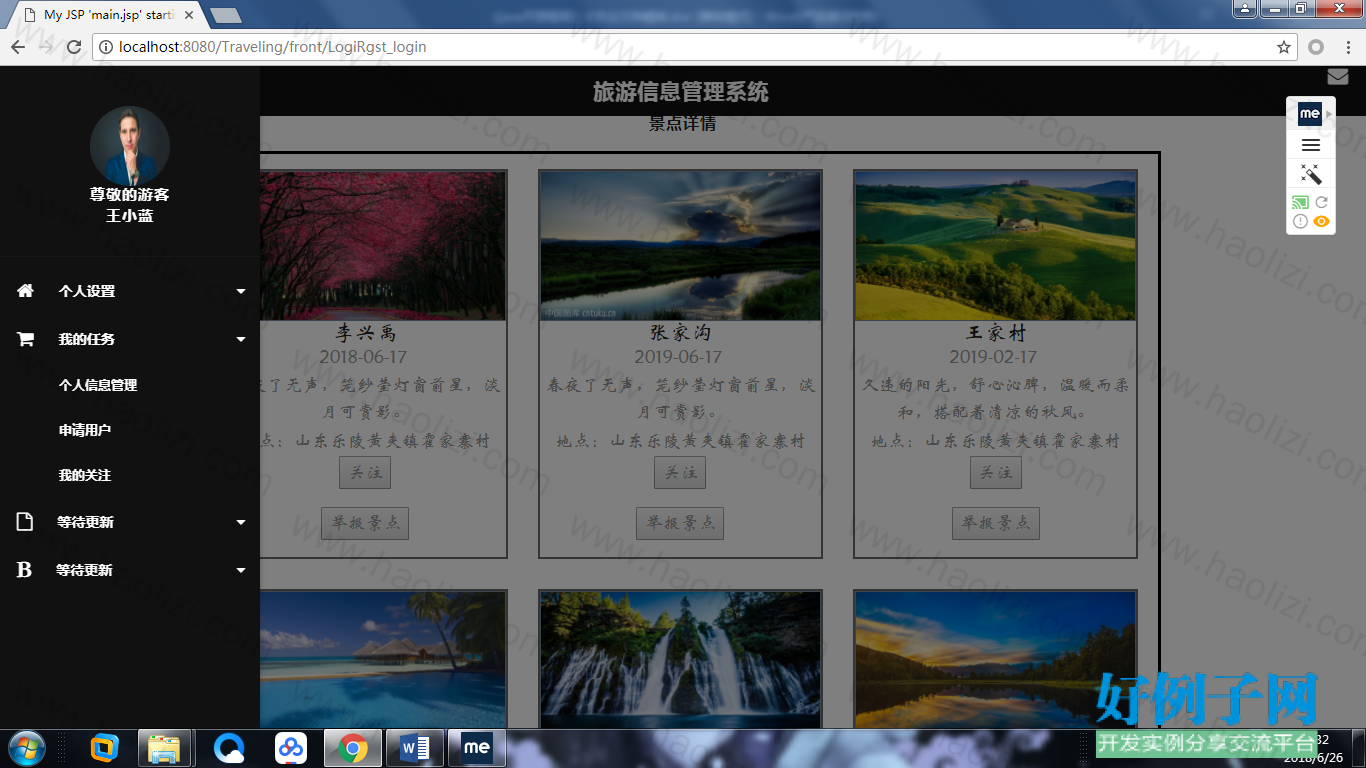Click the bold B icon in the sidebar
Screen dimensions: 1366x768
[x=25, y=570]
